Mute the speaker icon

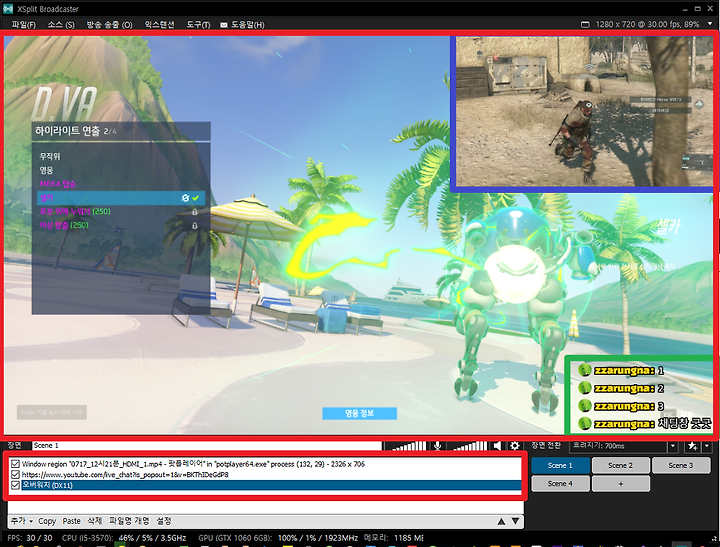pyautogui.click(x=497, y=445)
